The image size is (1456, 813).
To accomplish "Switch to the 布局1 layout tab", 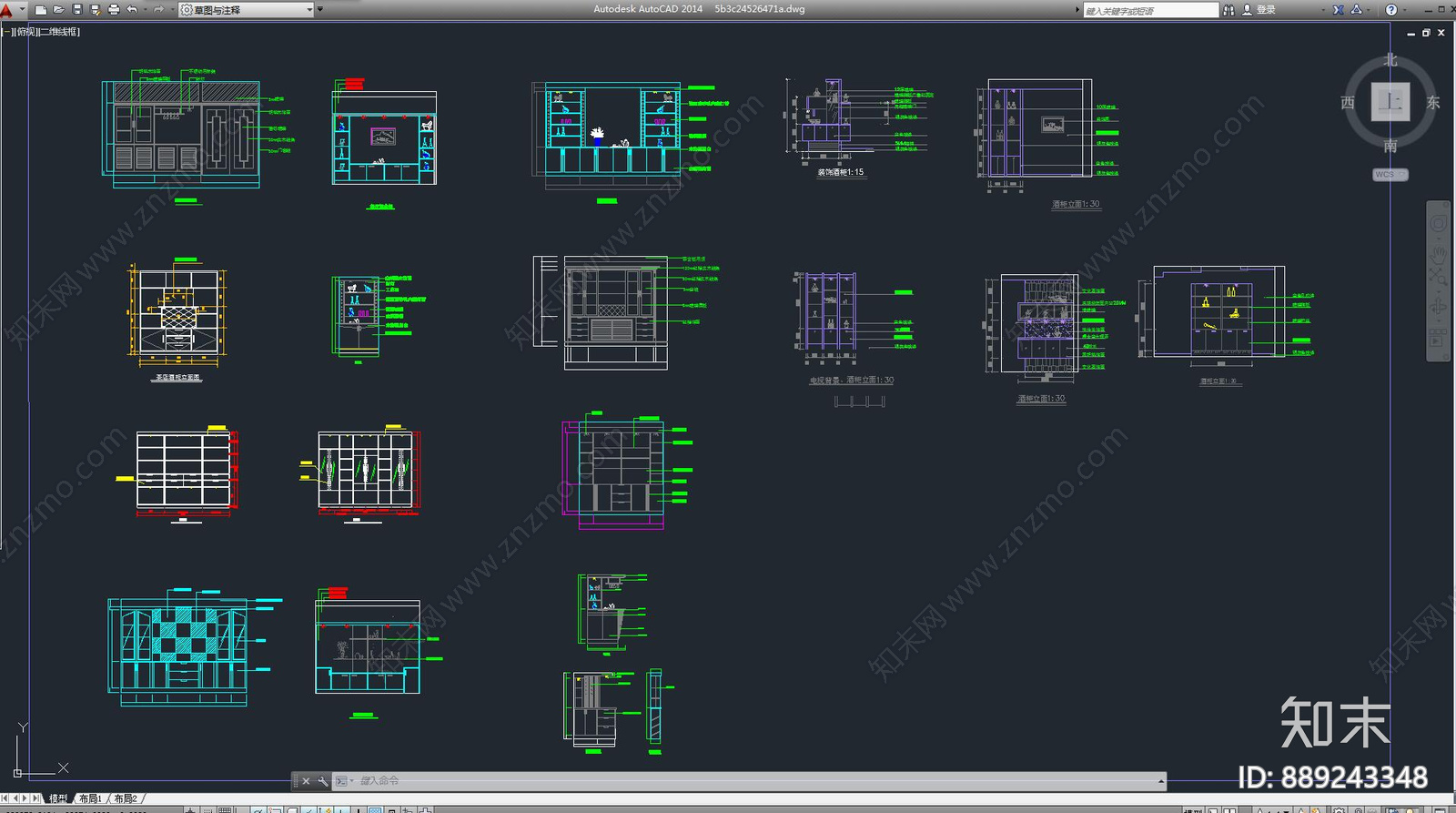I will point(90,798).
